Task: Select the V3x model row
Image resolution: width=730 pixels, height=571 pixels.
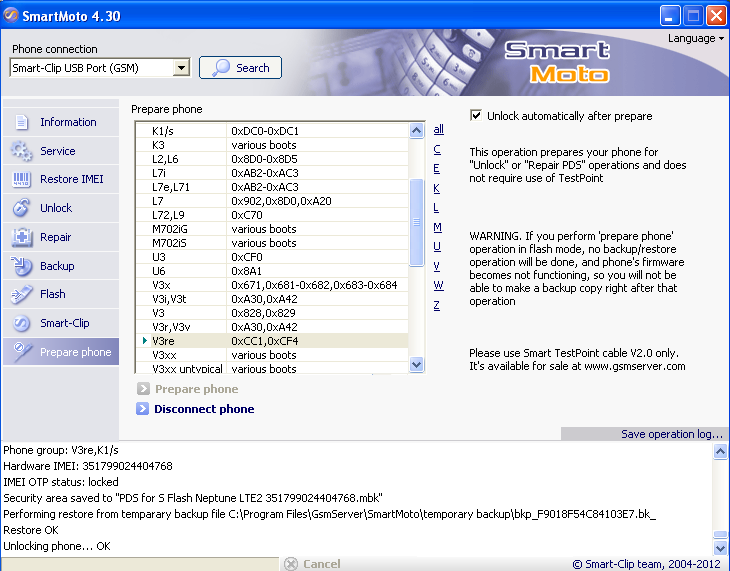Action: click(x=272, y=285)
